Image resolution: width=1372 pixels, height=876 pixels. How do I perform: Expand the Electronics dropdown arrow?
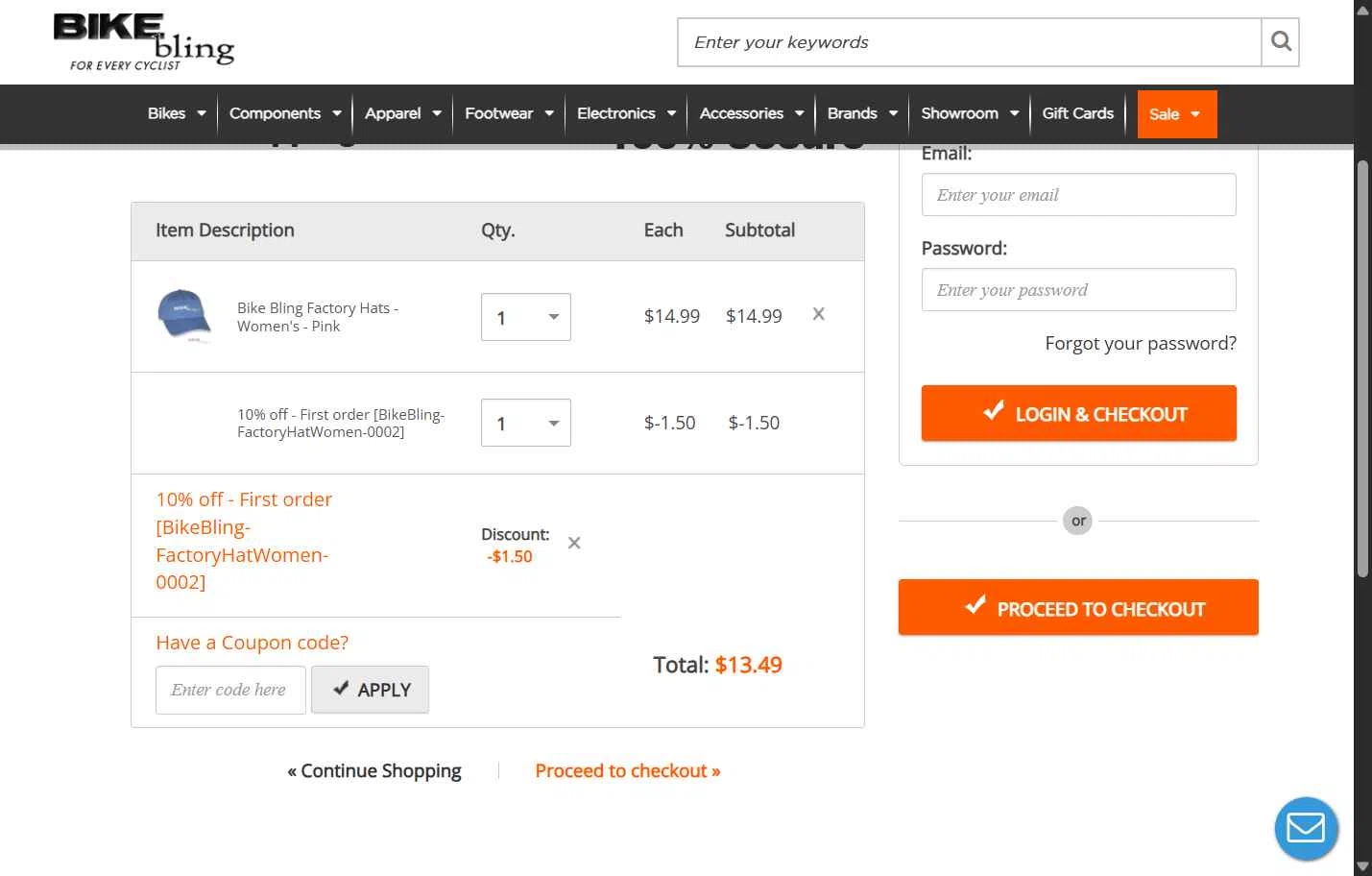click(x=671, y=113)
